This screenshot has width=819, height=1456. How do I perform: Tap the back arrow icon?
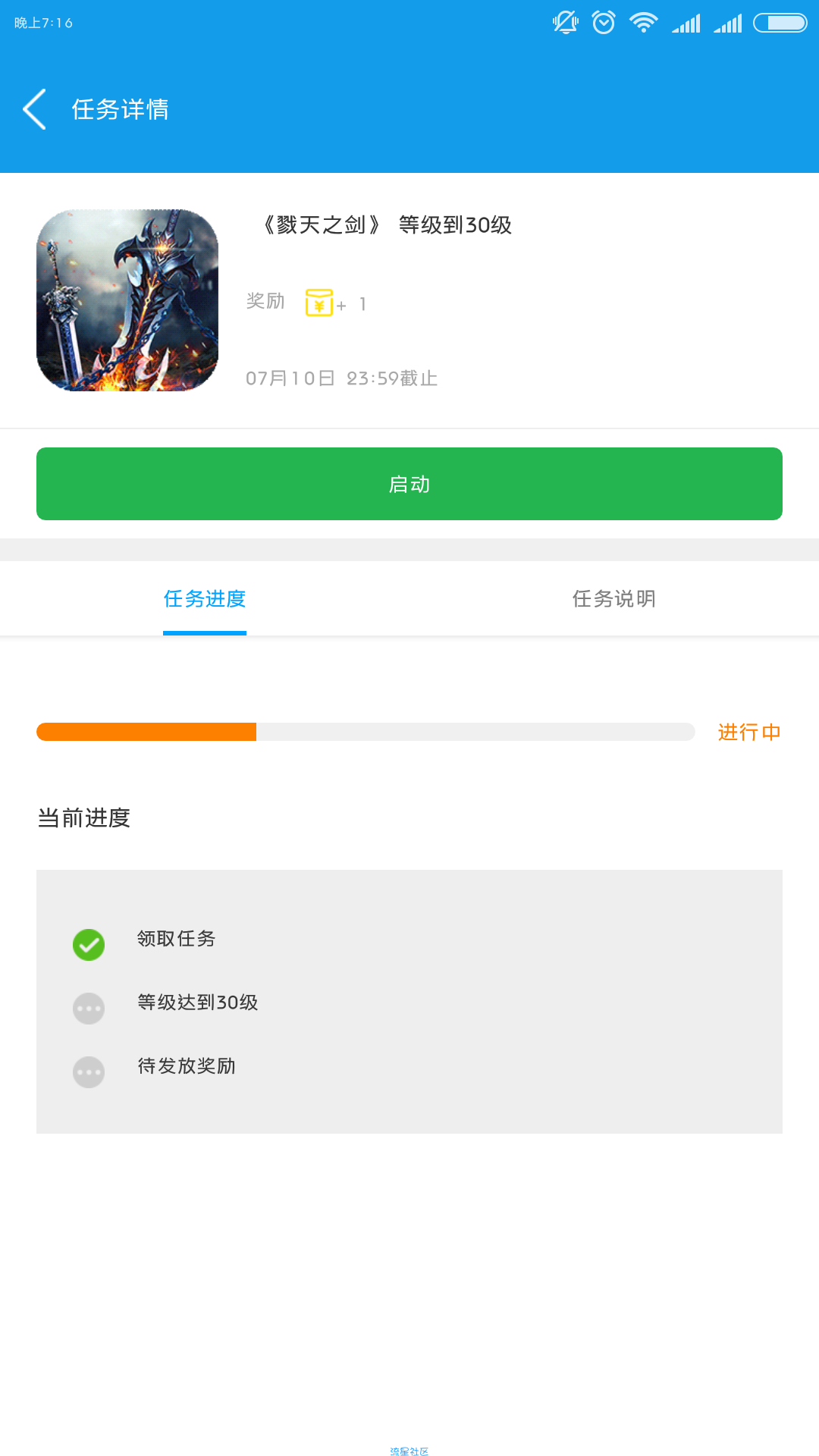tap(35, 109)
